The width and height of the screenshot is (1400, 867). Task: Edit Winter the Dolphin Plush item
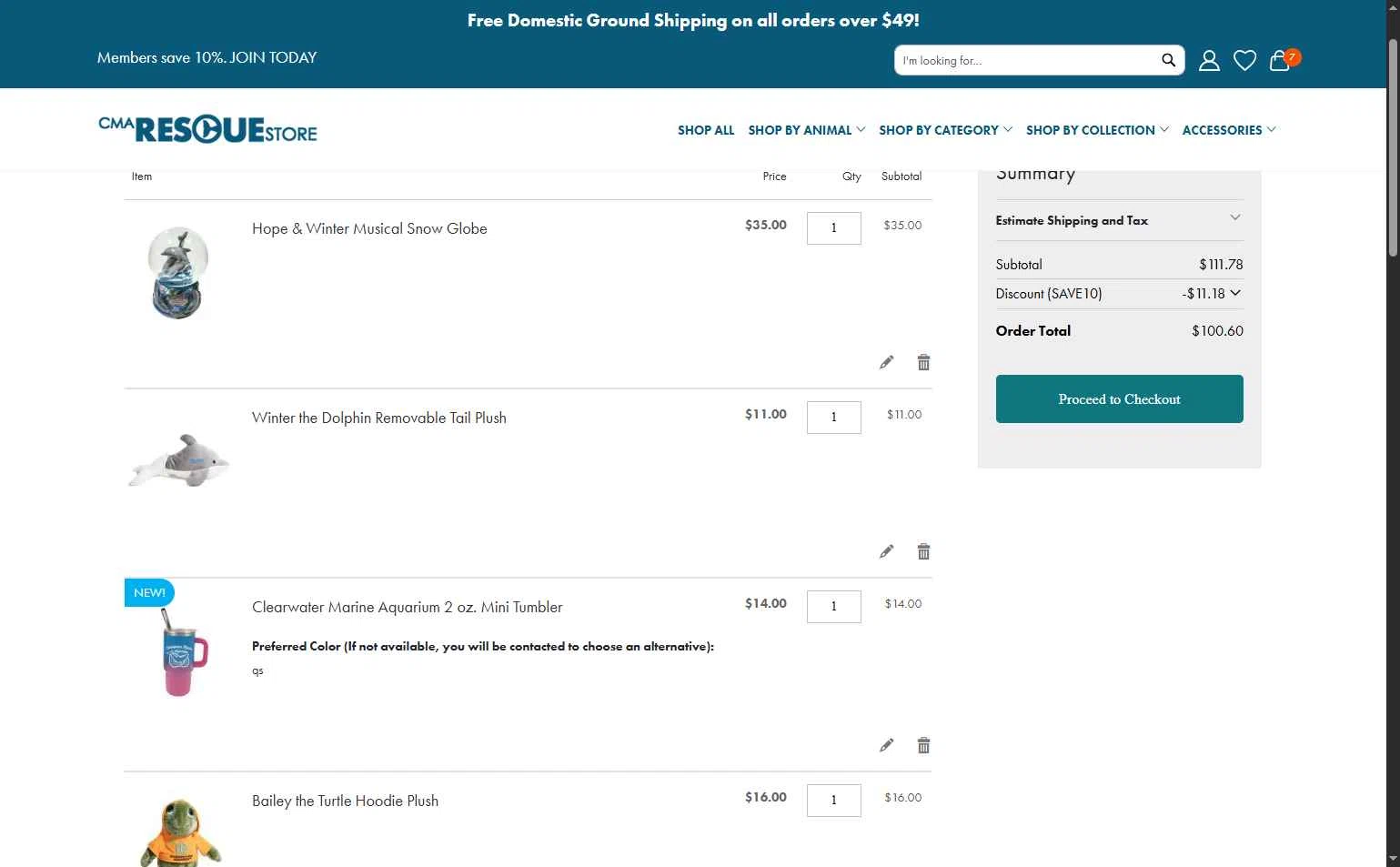(x=886, y=551)
